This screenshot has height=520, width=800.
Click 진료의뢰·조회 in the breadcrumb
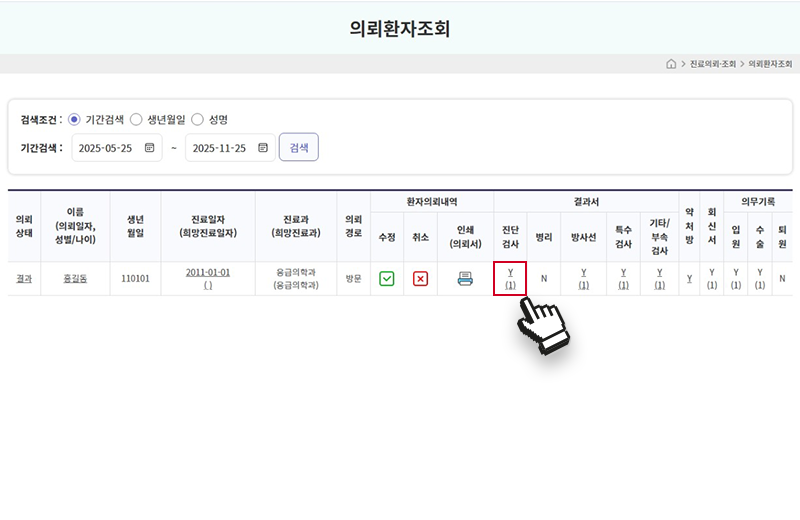coord(713,64)
